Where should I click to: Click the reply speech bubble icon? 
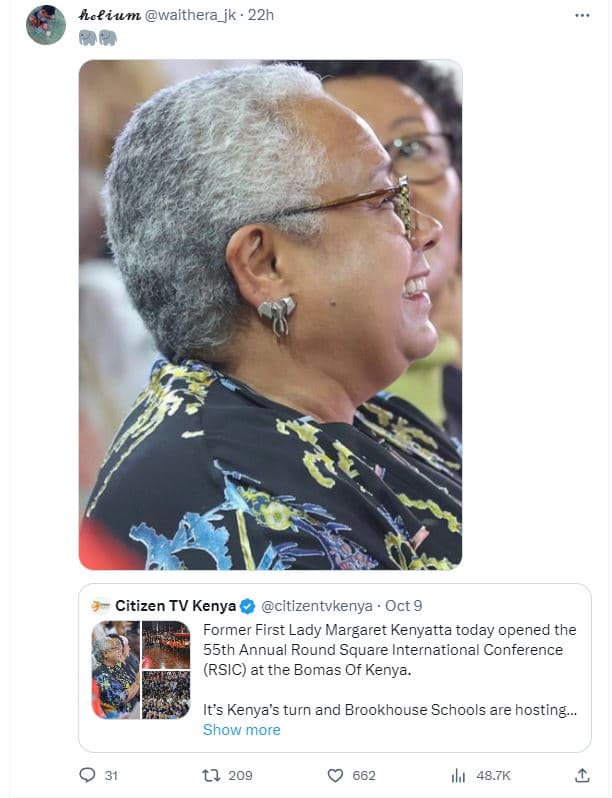point(87,775)
